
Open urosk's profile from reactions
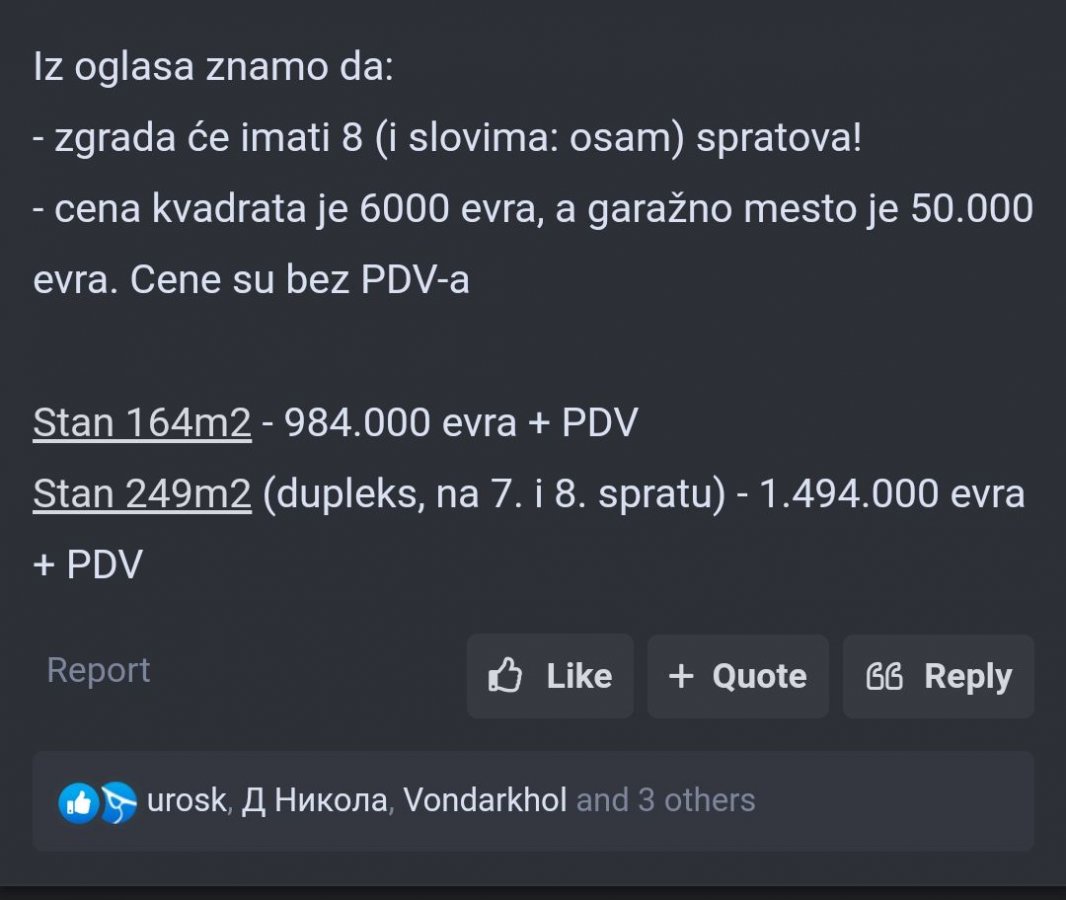click(x=187, y=800)
